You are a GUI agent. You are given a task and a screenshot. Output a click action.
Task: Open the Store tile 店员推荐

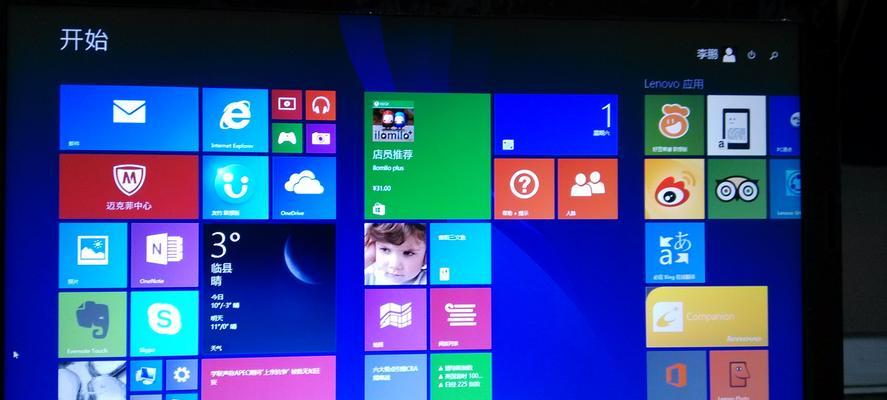pyautogui.click(x=427, y=156)
